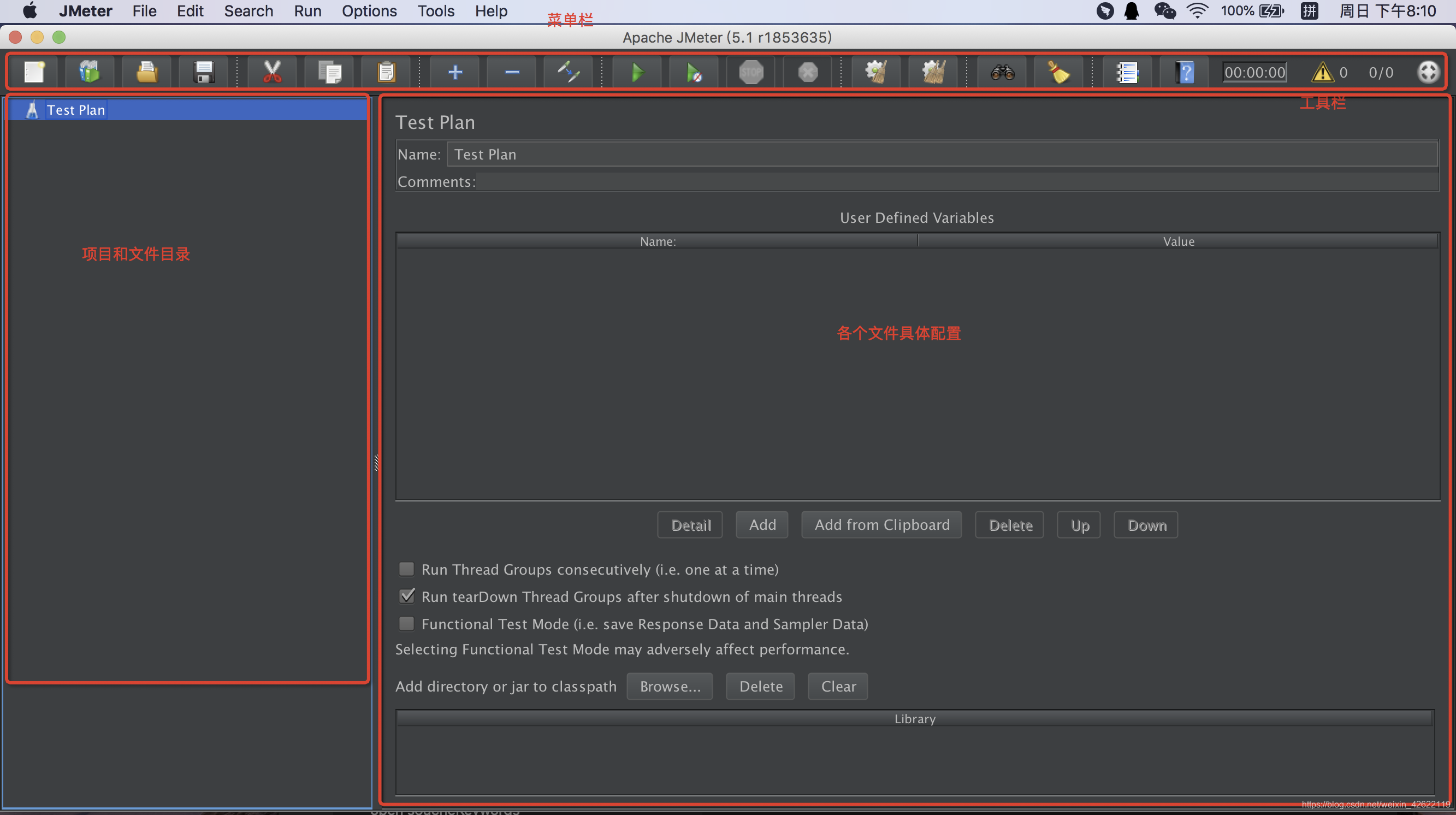Click the Delete variable button

(x=1010, y=525)
